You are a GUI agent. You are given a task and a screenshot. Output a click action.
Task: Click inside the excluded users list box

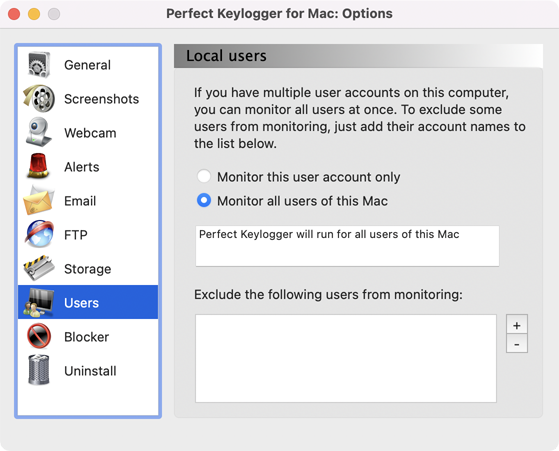click(x=346, y=358)
